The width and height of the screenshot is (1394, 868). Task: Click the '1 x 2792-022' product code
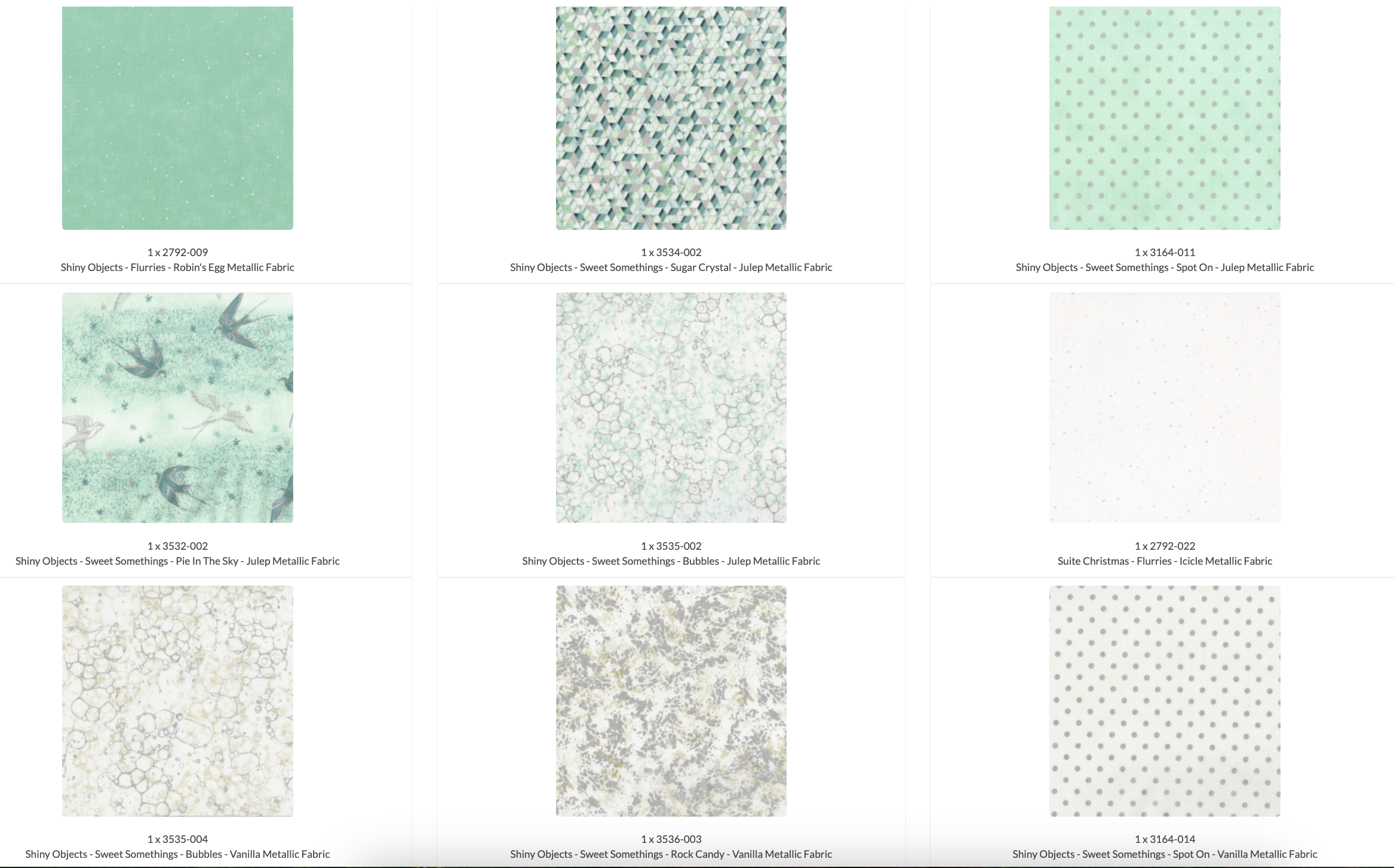(1164, 546)
